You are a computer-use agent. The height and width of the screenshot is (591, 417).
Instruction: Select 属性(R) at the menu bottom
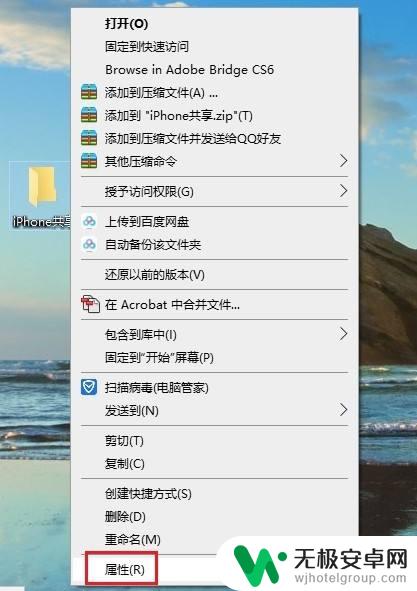point(124,570)
